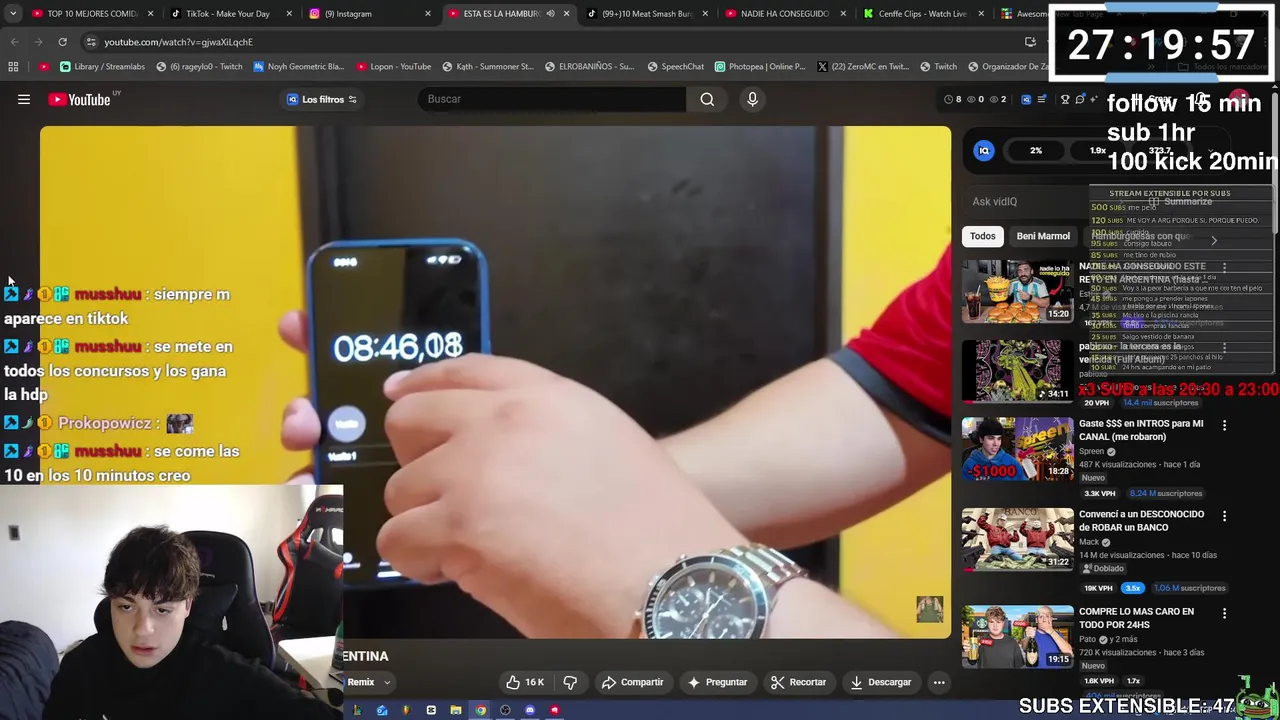
Task: Open Los filtros vidIQ options
Action: coord(322,99)
